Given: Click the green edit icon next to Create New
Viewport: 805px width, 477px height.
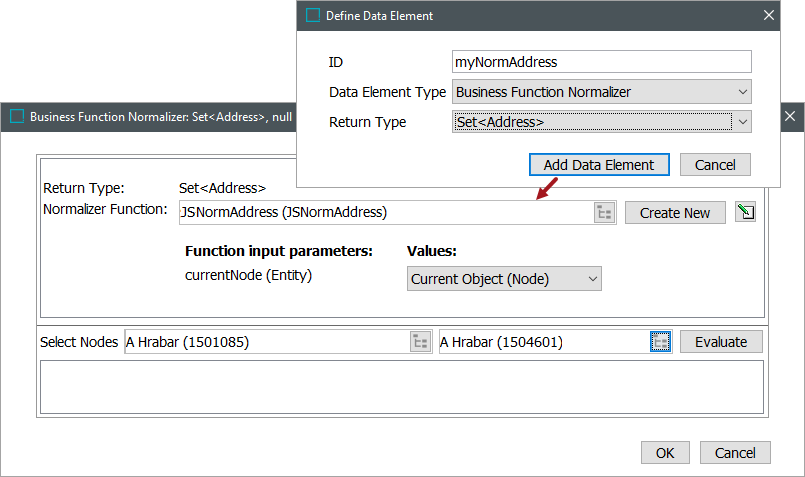Looking at the screenshot, I should pyautogui.click(x=745, y=212).
